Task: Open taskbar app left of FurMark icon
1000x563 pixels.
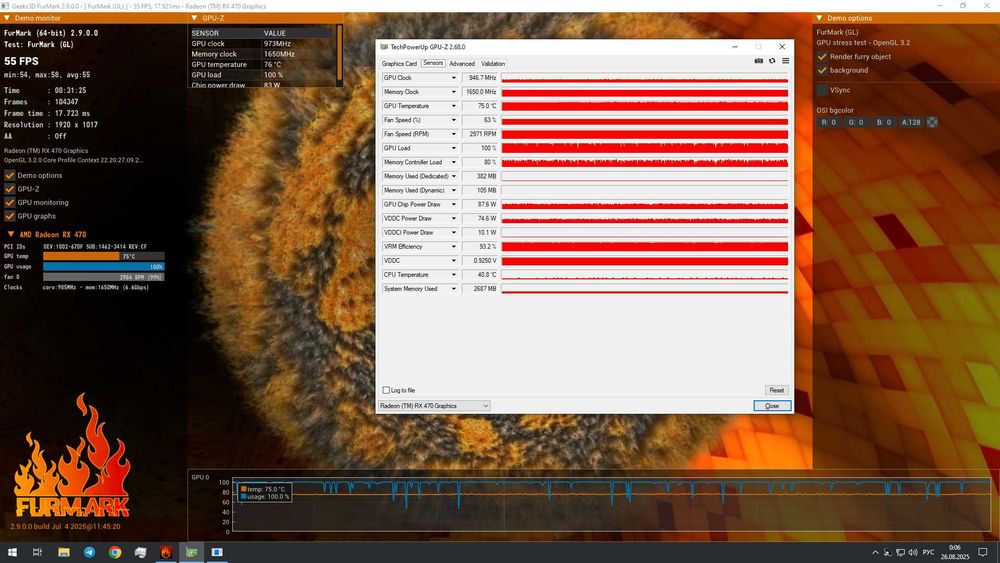Action: [x=140, y=552]
